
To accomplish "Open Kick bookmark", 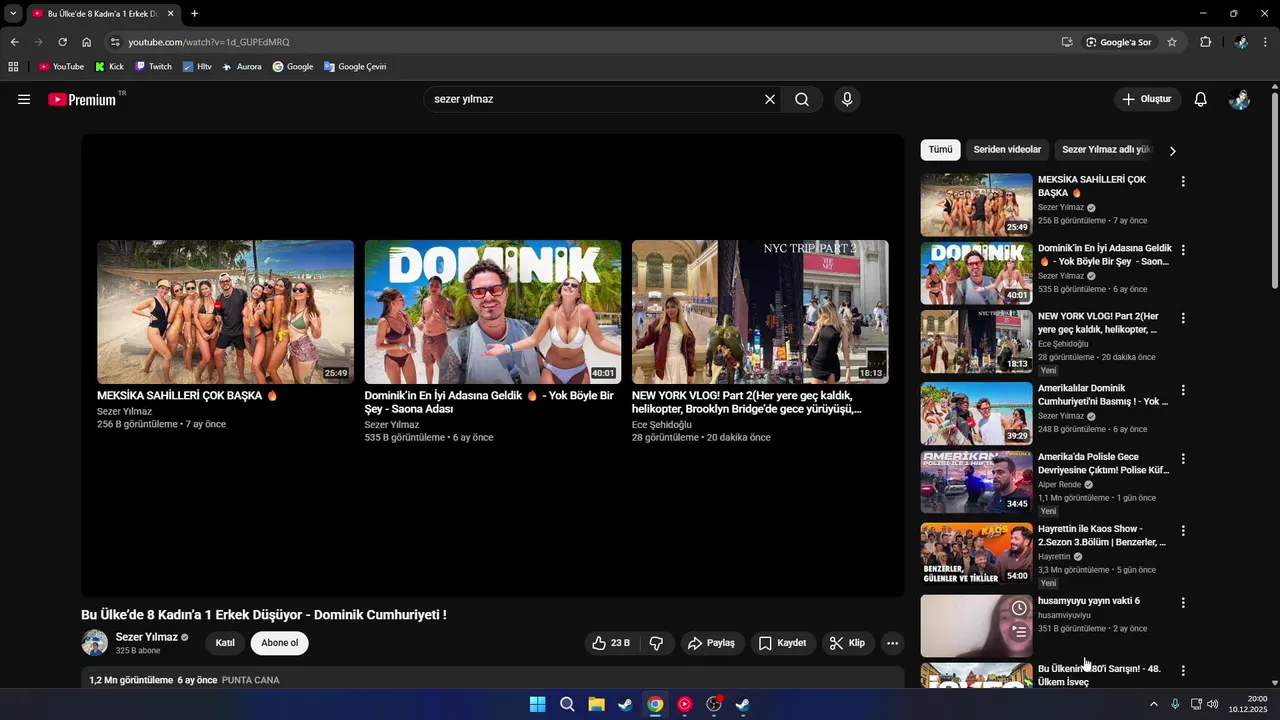I will pyautogui.click(x=110, y=67).
